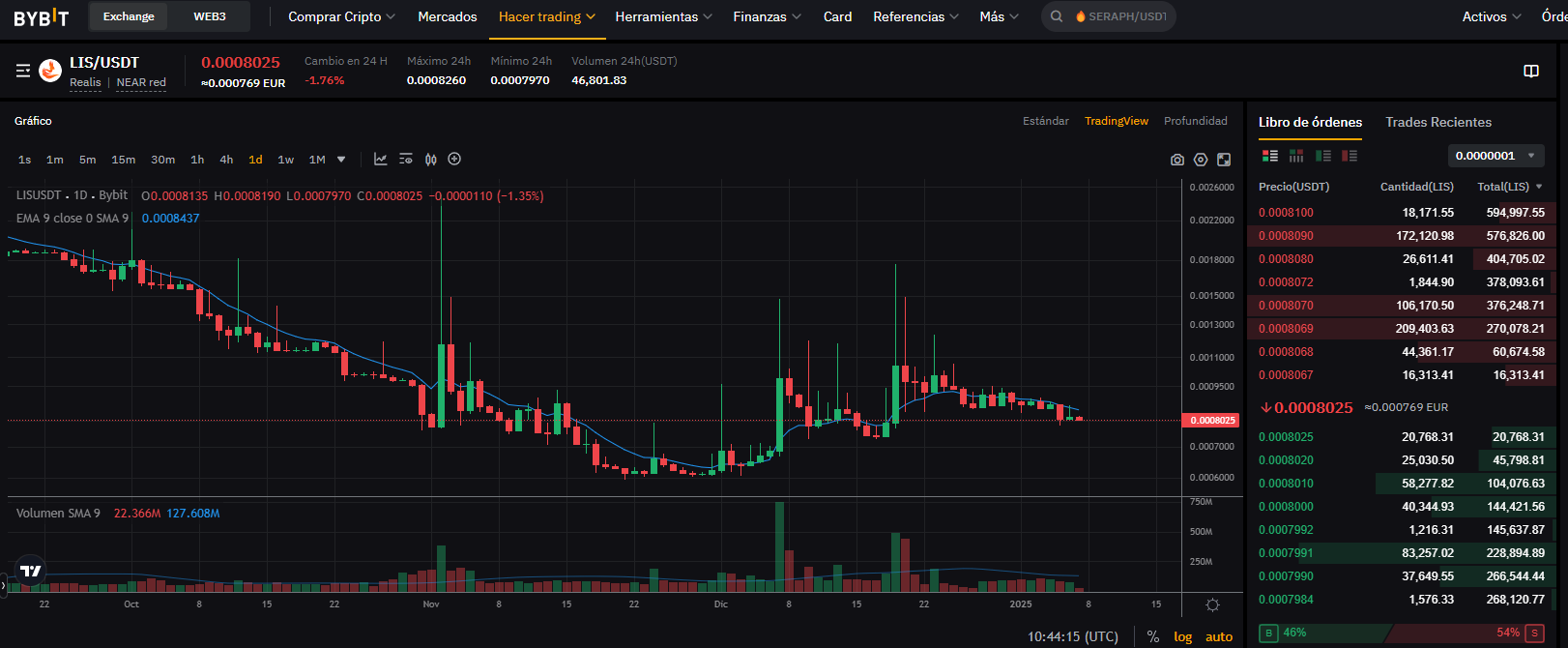Open the Activos dropdown
This screenshot has width=1568, height=648.
pos(1492,16)
